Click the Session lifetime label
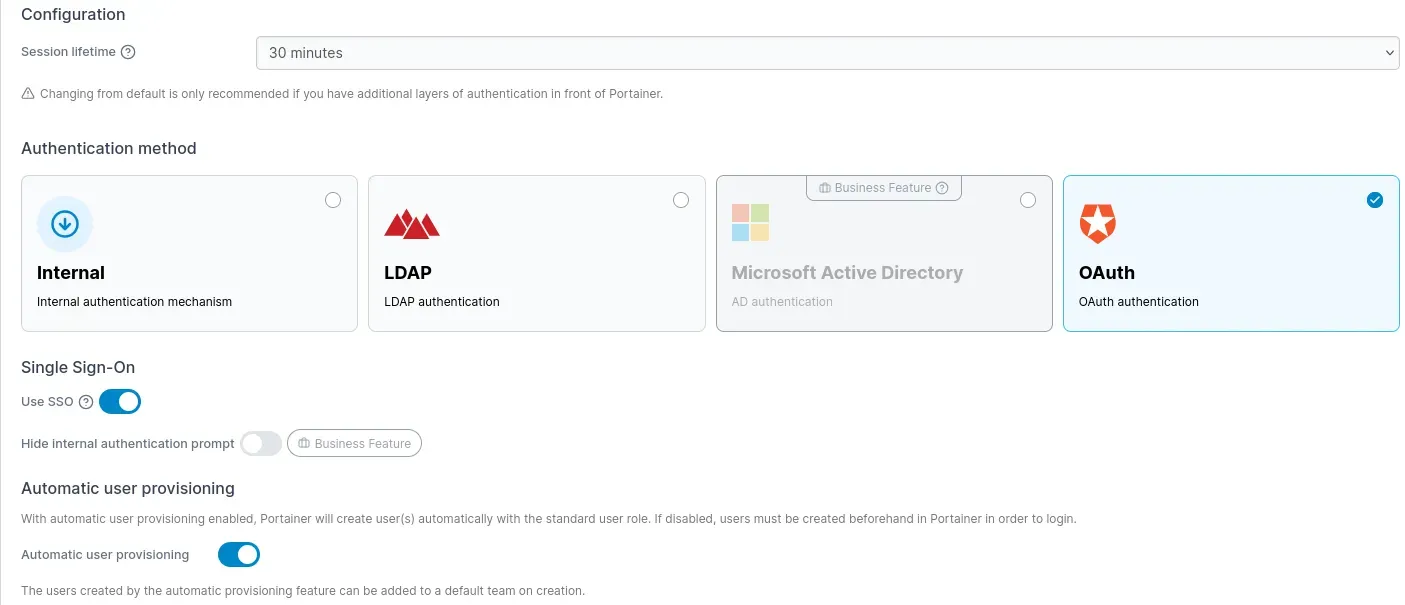Image resolution: width=1405 pixels, height=605 pixels. 69,52
